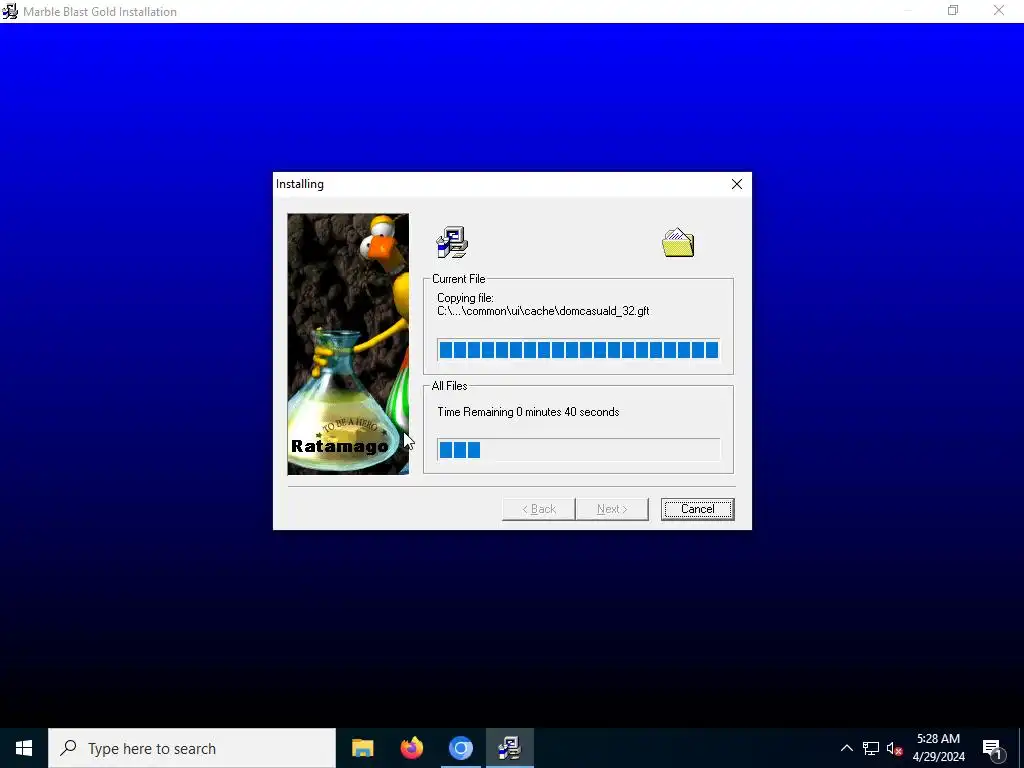
Task: Click the 'Installing' dialog title
Action: [x=300, y=184]
